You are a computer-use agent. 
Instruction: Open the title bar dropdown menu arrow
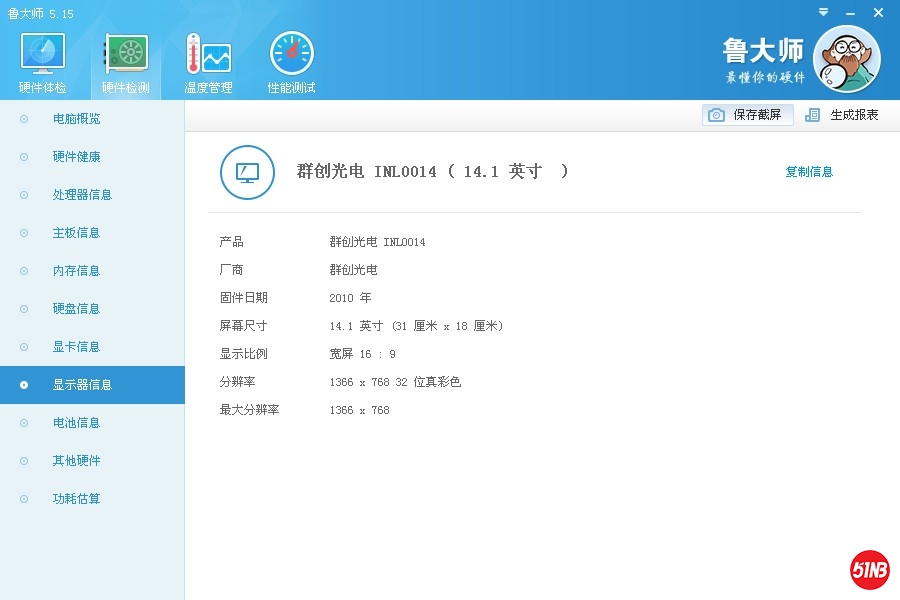823,12
